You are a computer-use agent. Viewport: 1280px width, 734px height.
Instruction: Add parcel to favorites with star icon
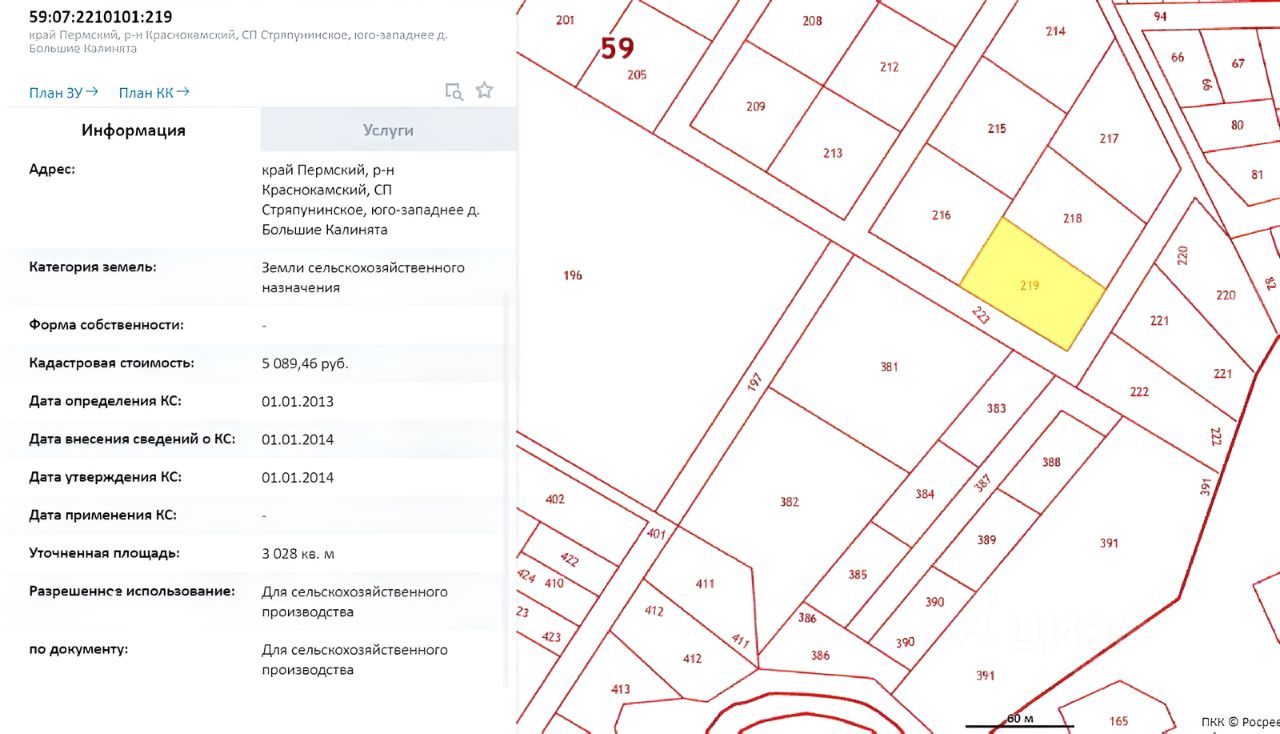(x=484, y=90)
